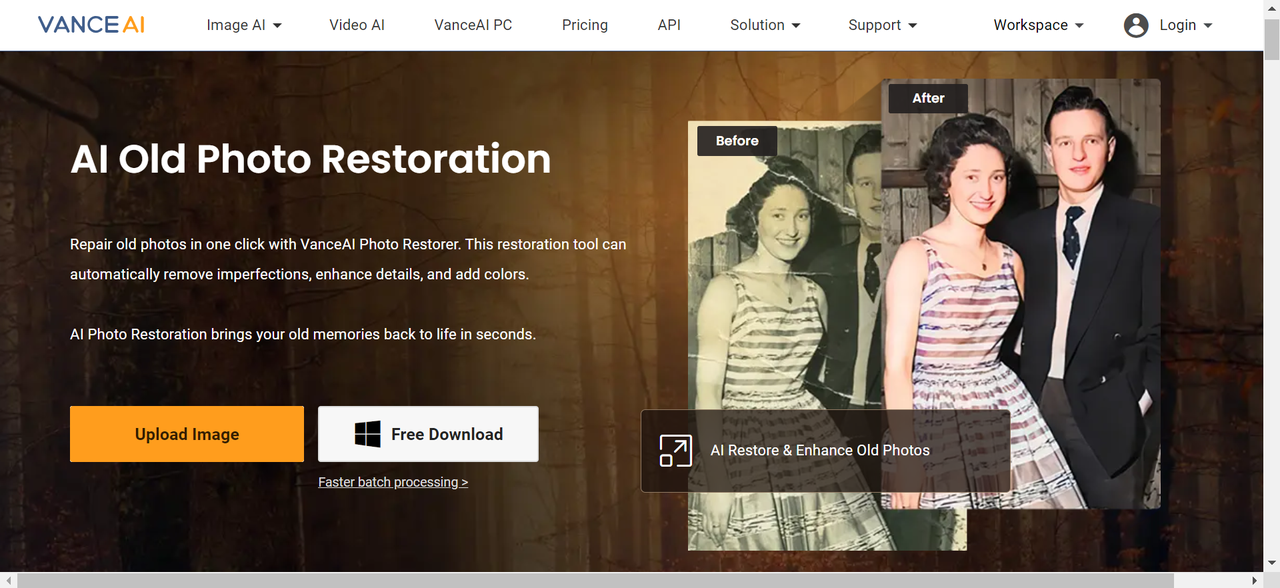Click the Solution menu label
Screen dimensions: 1280x588
click(757, 25)
